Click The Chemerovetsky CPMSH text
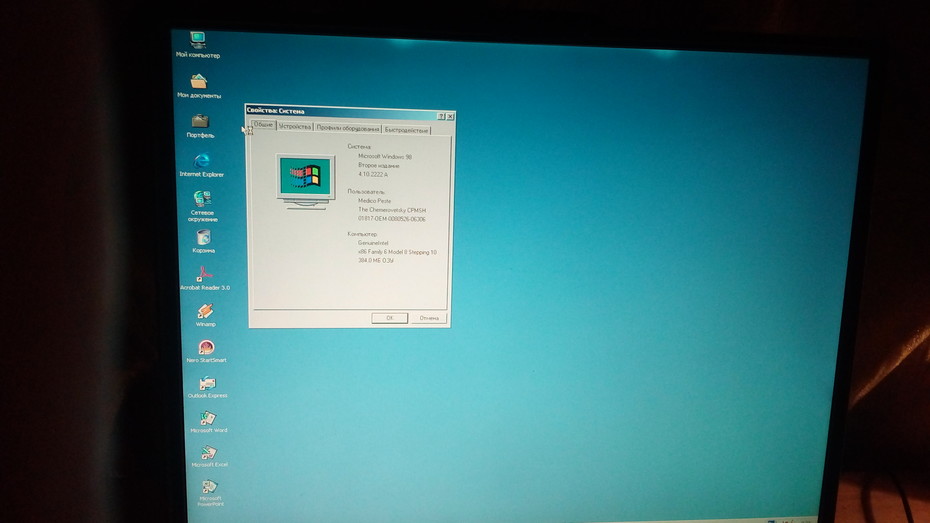The height and width of the screenshot is (523, 930). [392, 209]
